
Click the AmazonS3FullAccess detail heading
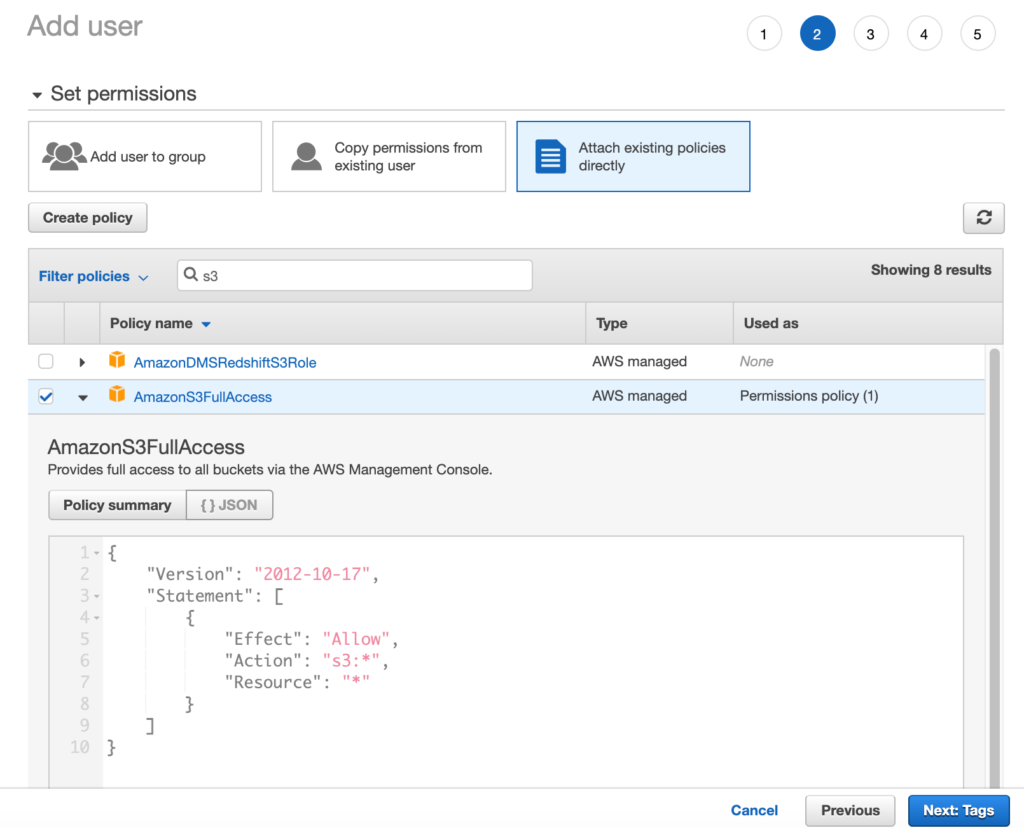click(146, 447)
